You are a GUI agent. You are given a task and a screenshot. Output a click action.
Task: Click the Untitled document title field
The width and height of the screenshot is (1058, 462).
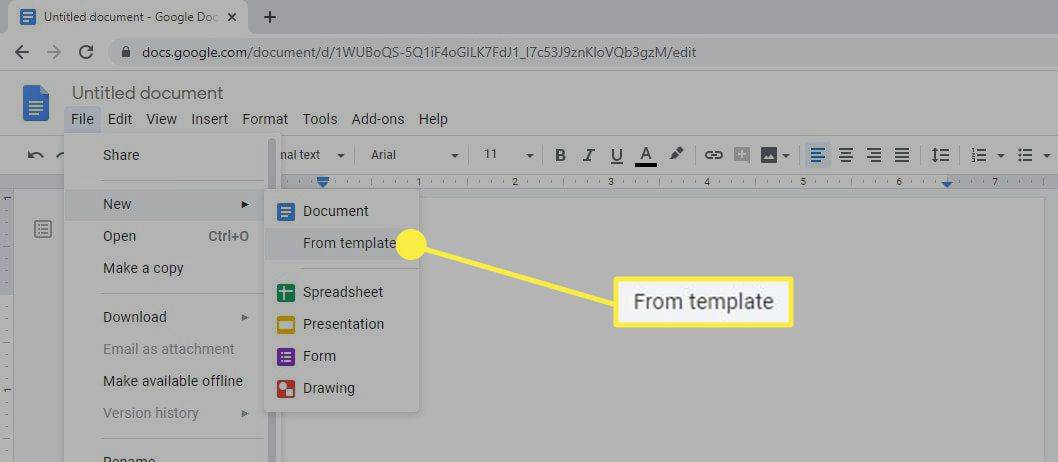click(x=148, y=93)
